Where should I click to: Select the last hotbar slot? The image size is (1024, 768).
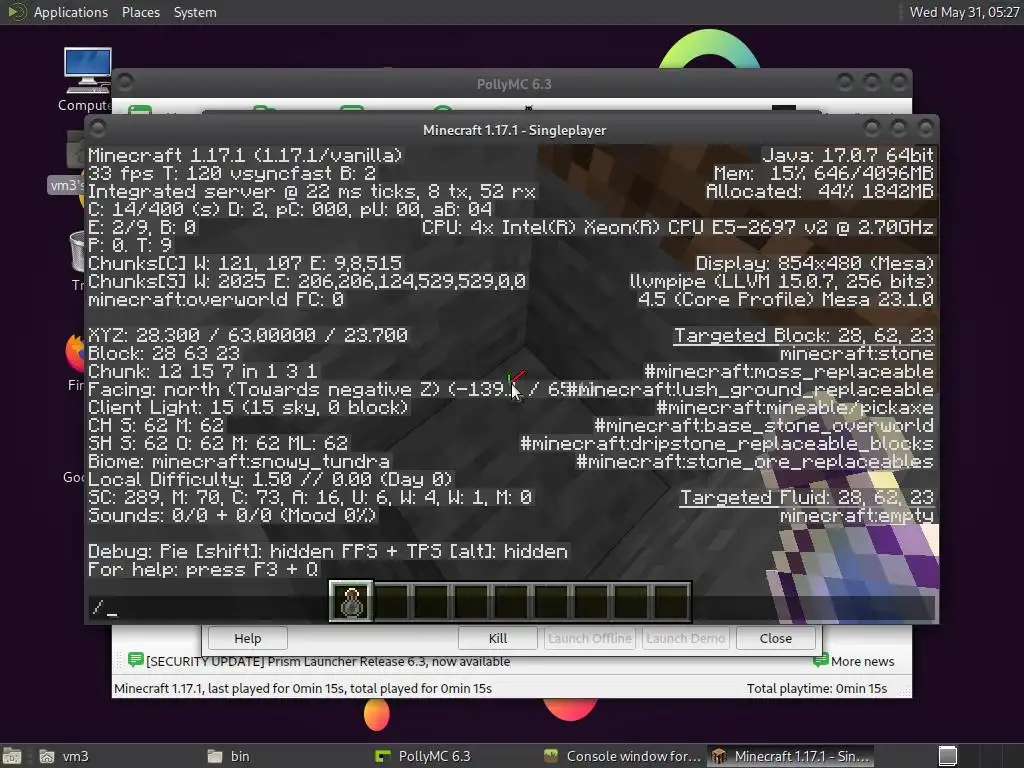[x=671, y=601]
